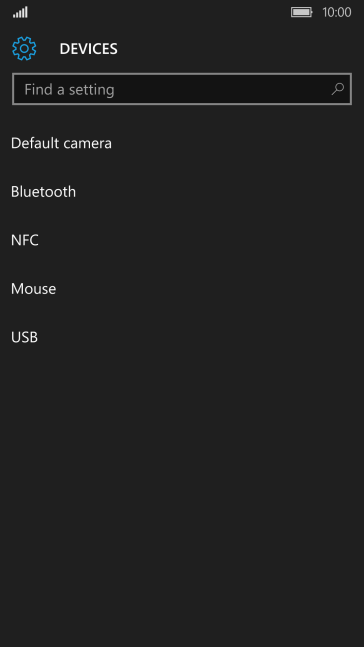Return to Settings home via gear icon

pyautogui.click(x=24, y=49)
